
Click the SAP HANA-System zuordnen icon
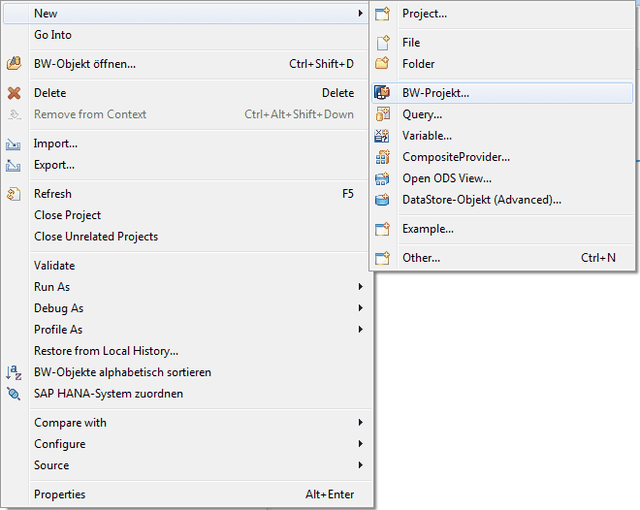[x=13, y=394]
